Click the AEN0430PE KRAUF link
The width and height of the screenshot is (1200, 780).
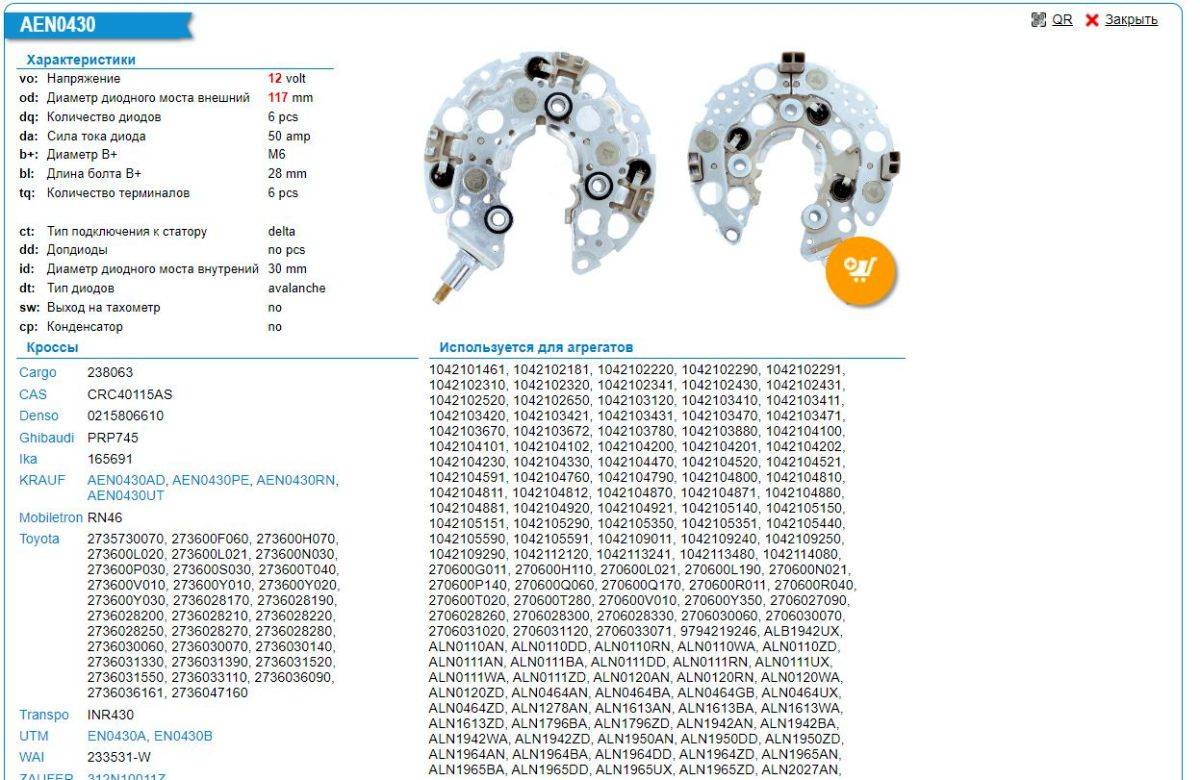pos(212,480)
